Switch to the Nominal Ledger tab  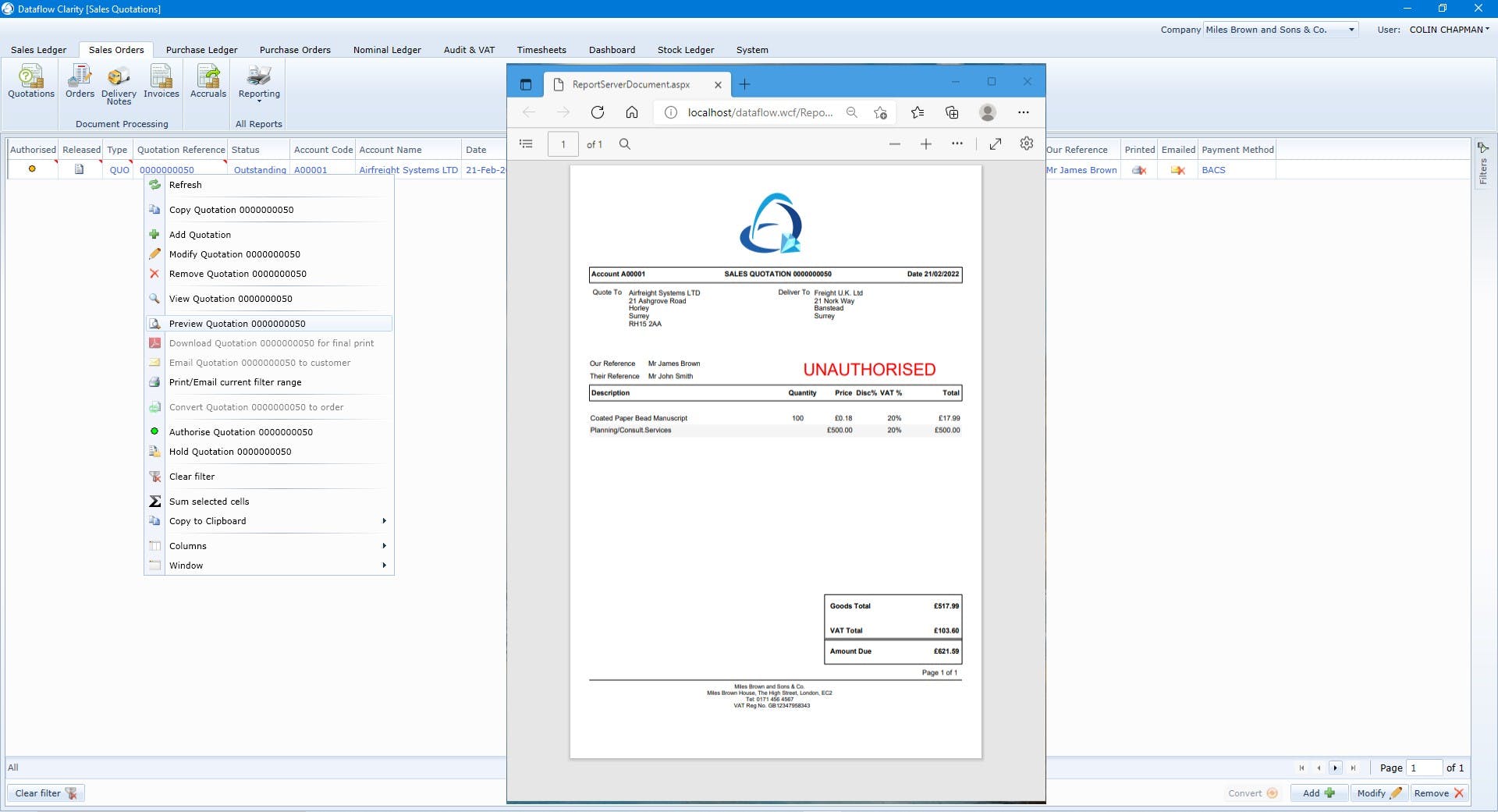pos(387,50)
